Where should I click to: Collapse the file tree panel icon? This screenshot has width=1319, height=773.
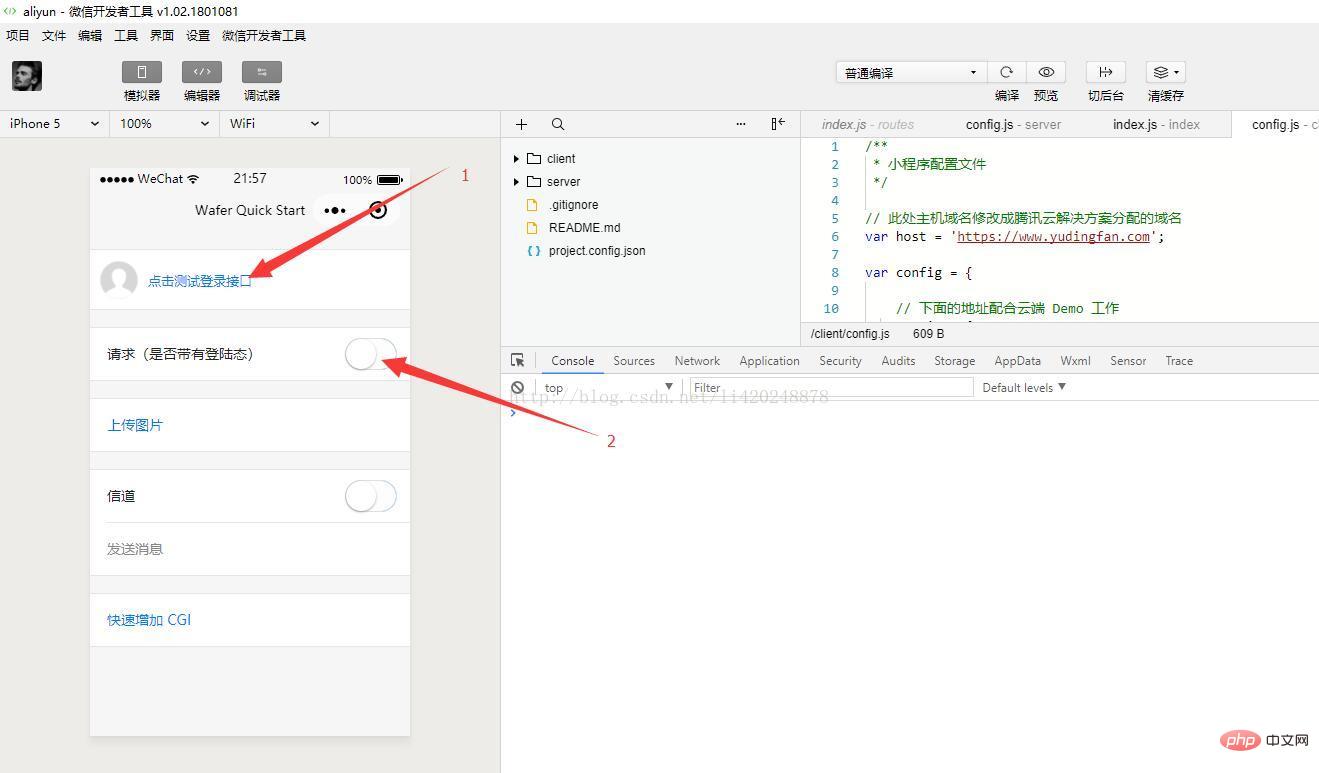coord(778,124)
